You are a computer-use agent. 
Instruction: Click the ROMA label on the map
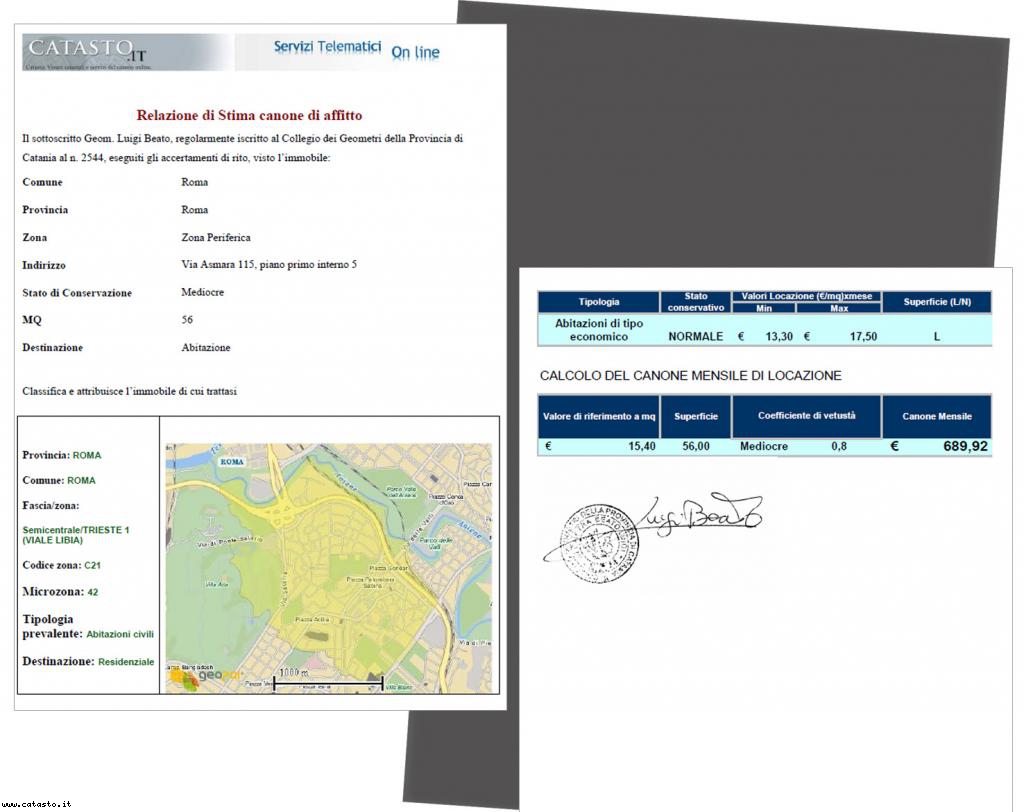(232, 462)
